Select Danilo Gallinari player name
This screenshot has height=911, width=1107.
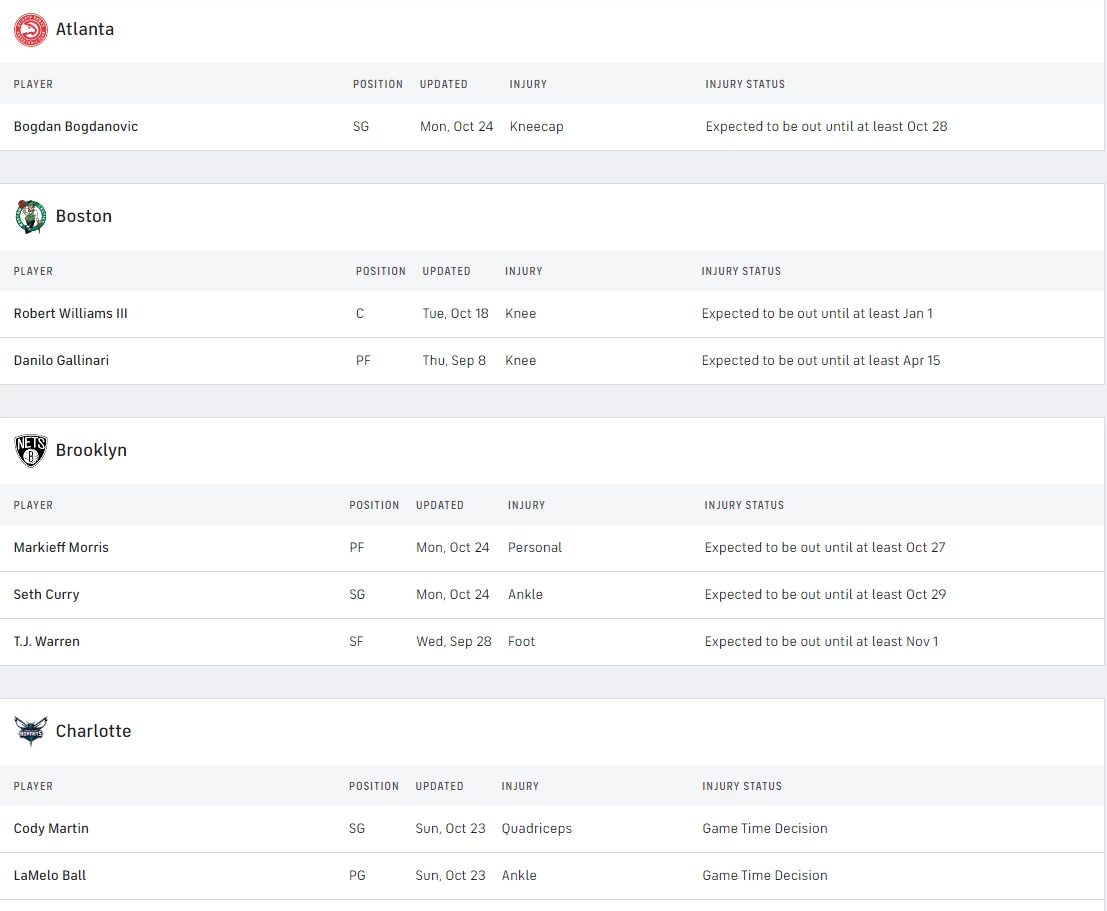coord(61,360)
